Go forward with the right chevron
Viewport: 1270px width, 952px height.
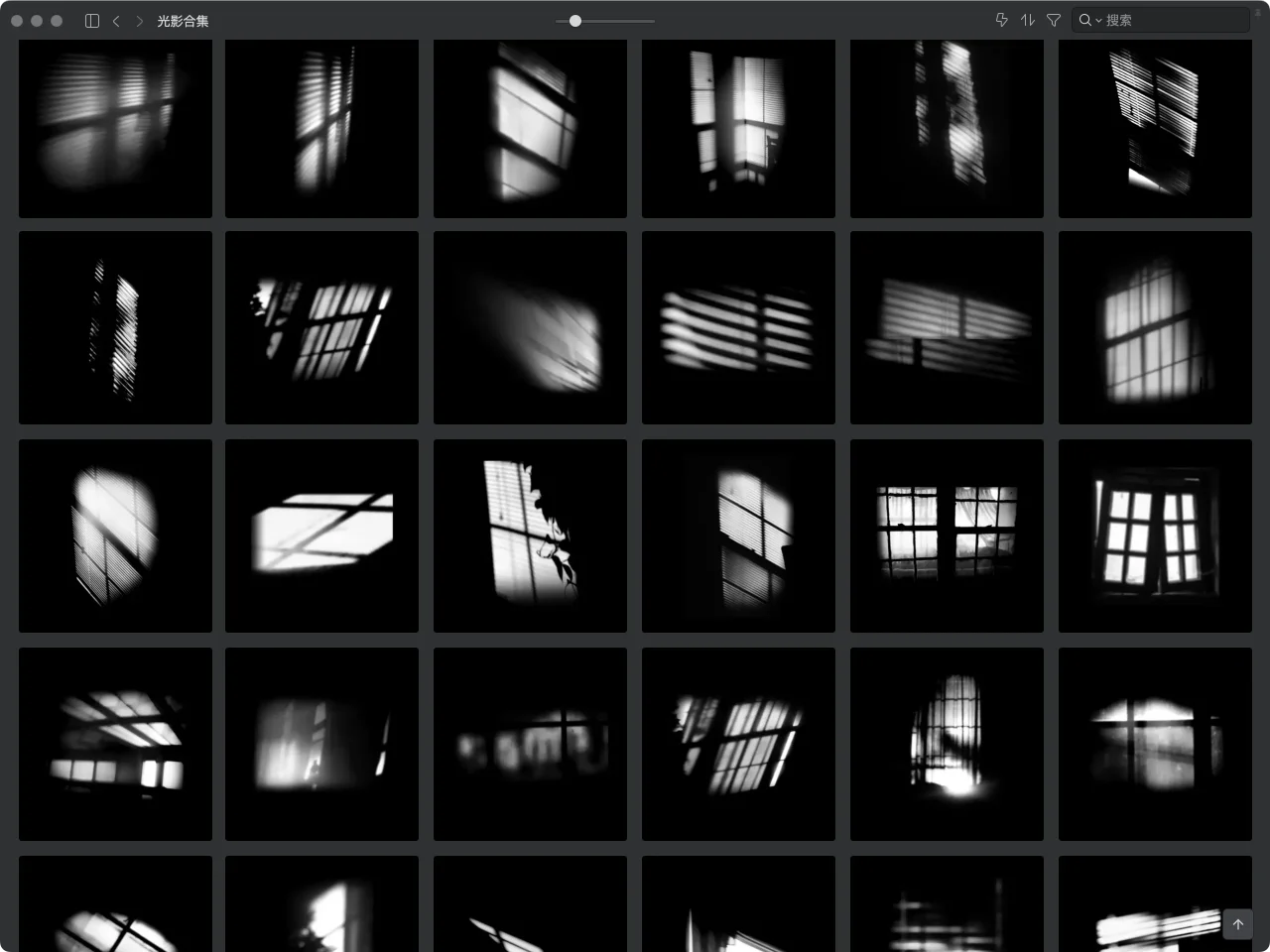click(139, 21)
